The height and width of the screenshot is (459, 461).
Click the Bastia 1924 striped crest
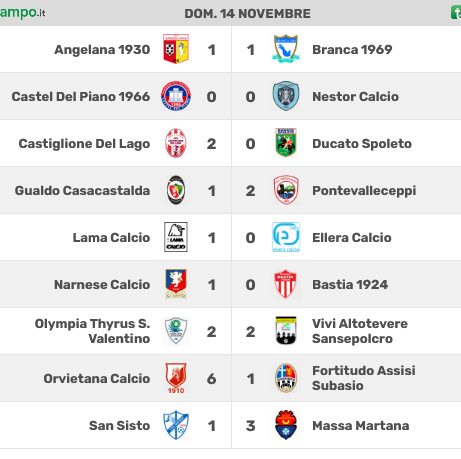coord(286,284)
